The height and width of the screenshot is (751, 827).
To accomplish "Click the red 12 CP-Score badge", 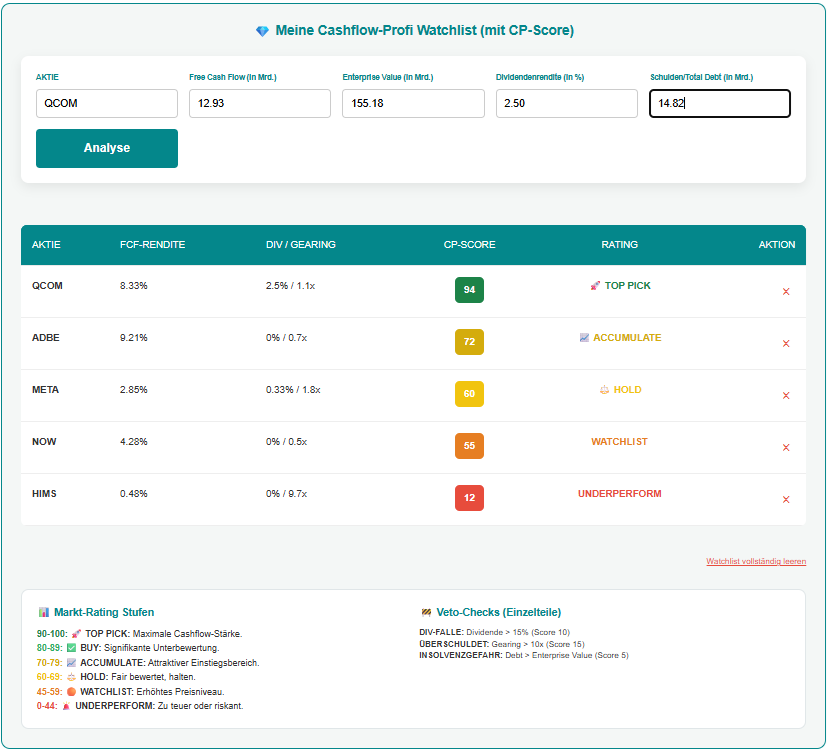I will click(469, 498).
